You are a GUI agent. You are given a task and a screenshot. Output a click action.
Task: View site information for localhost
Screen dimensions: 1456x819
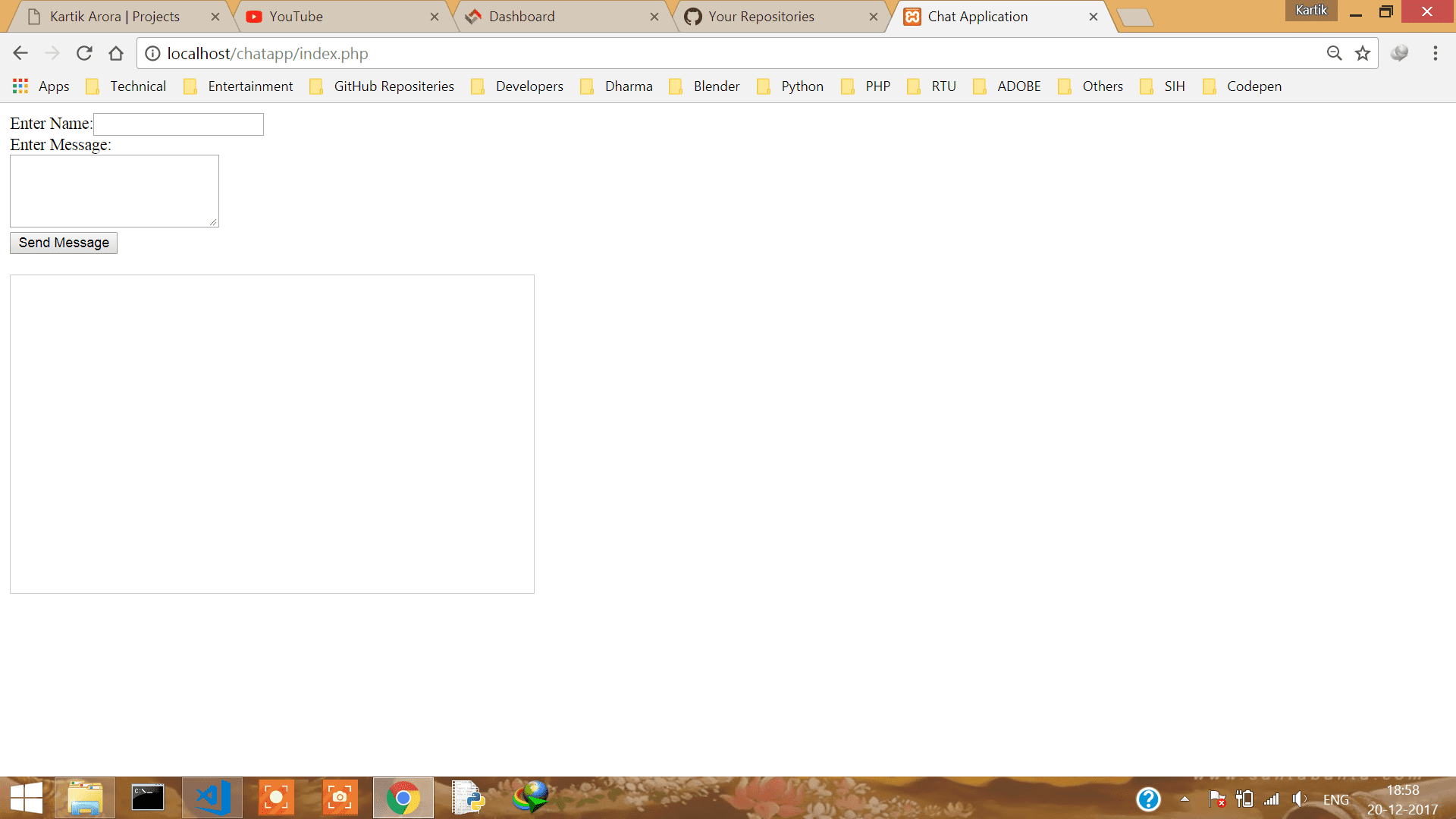pyautogui.click(x=152, y=53)
